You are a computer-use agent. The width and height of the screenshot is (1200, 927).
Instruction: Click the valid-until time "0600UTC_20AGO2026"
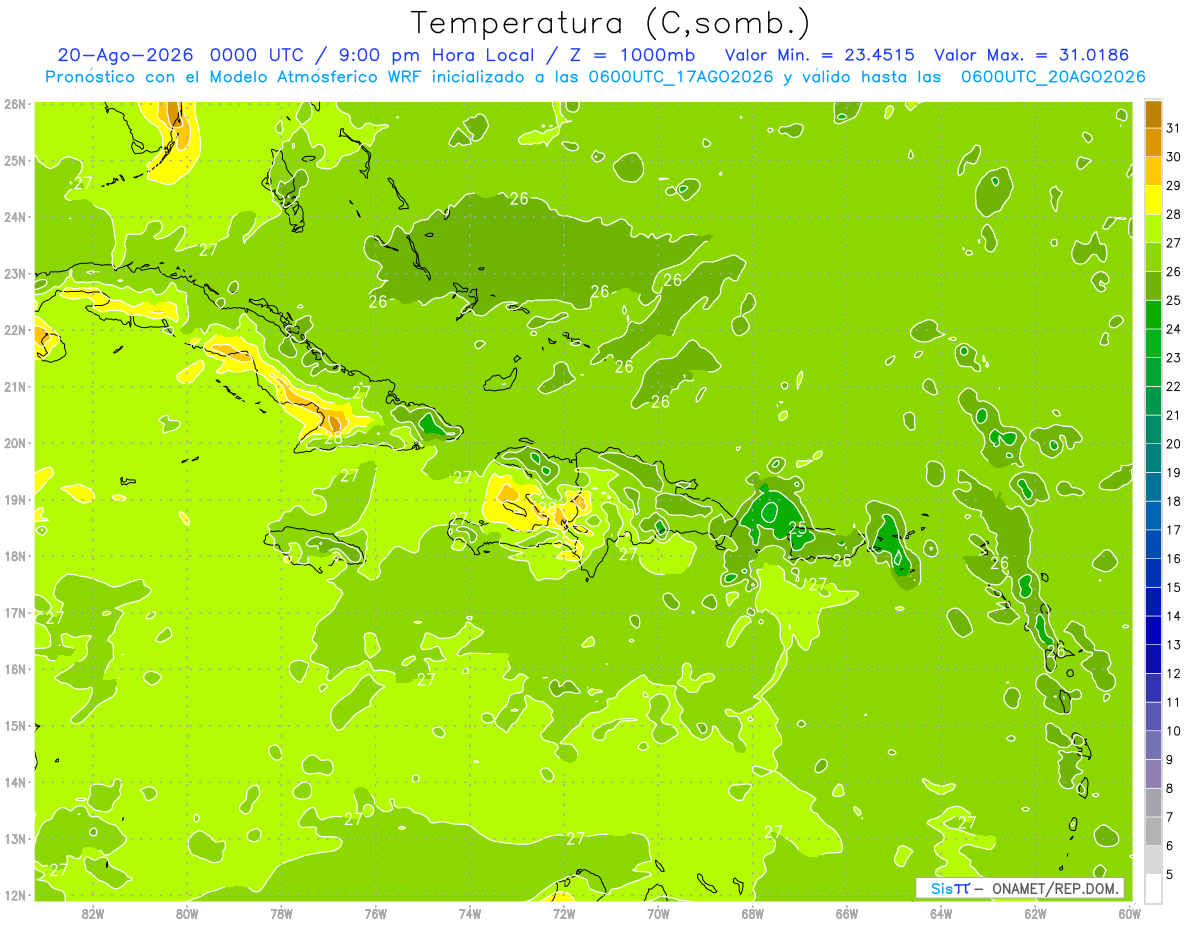pos(1053,77)
